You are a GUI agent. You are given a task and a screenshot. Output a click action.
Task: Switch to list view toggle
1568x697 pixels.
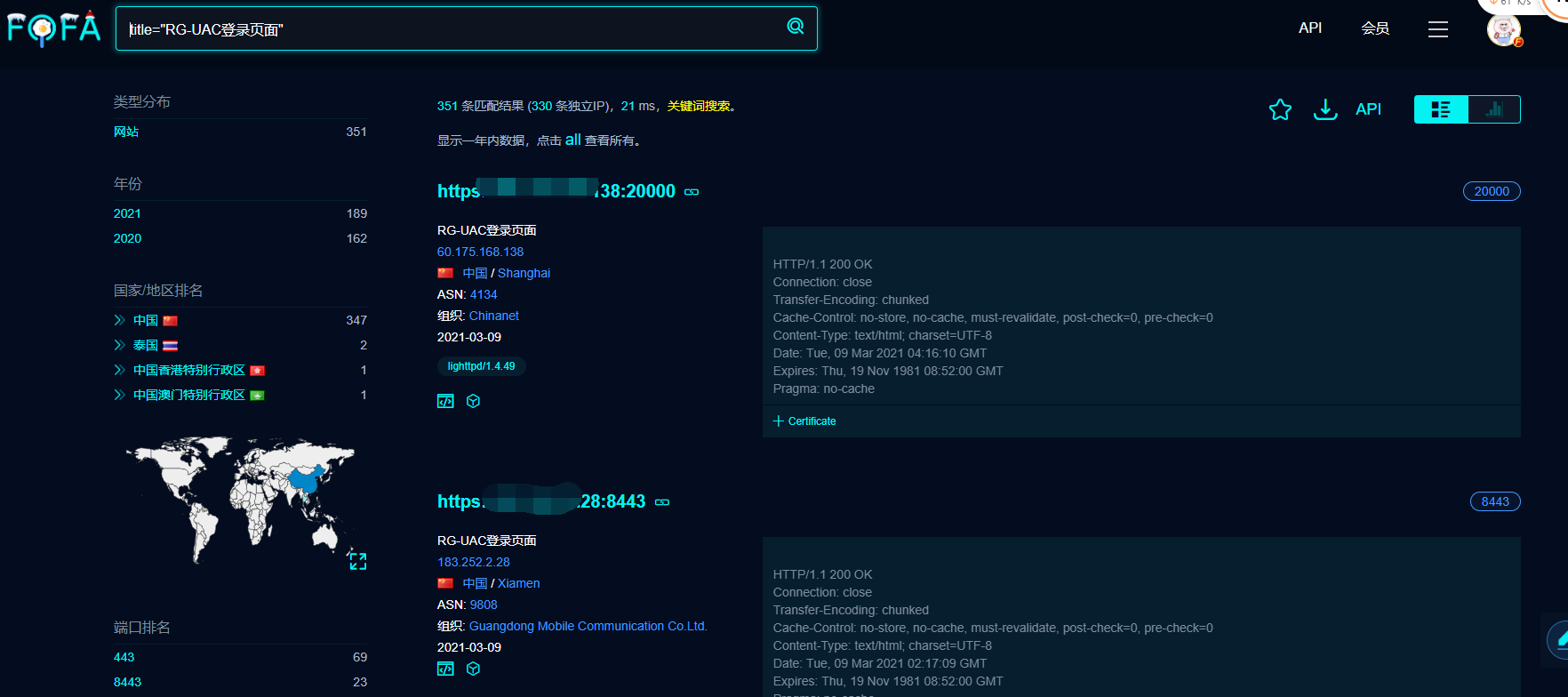pos(1441,109)
